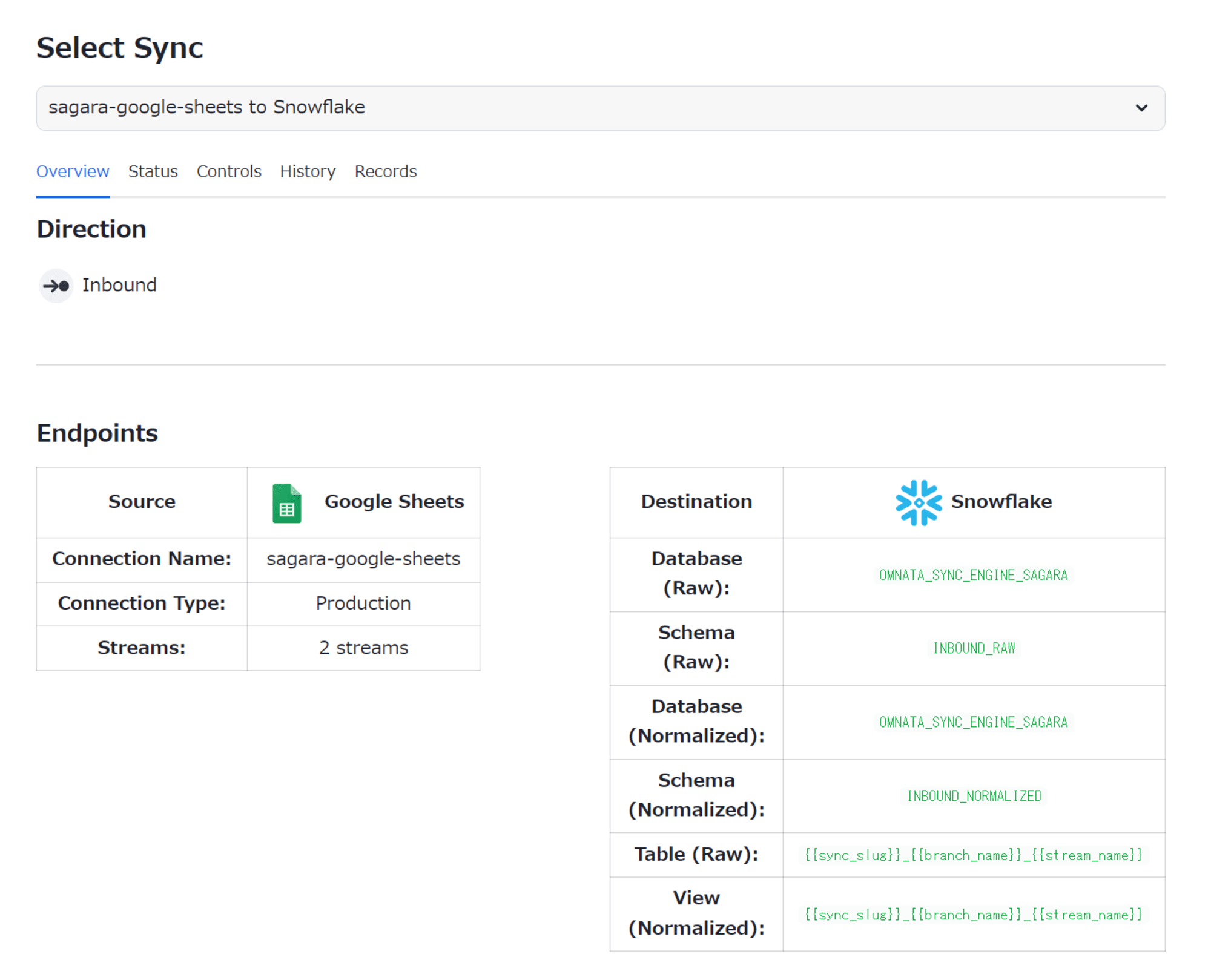Click the Select Sync heading
1211x980 pixels.
pyautogui.click(x=119, y=48)
